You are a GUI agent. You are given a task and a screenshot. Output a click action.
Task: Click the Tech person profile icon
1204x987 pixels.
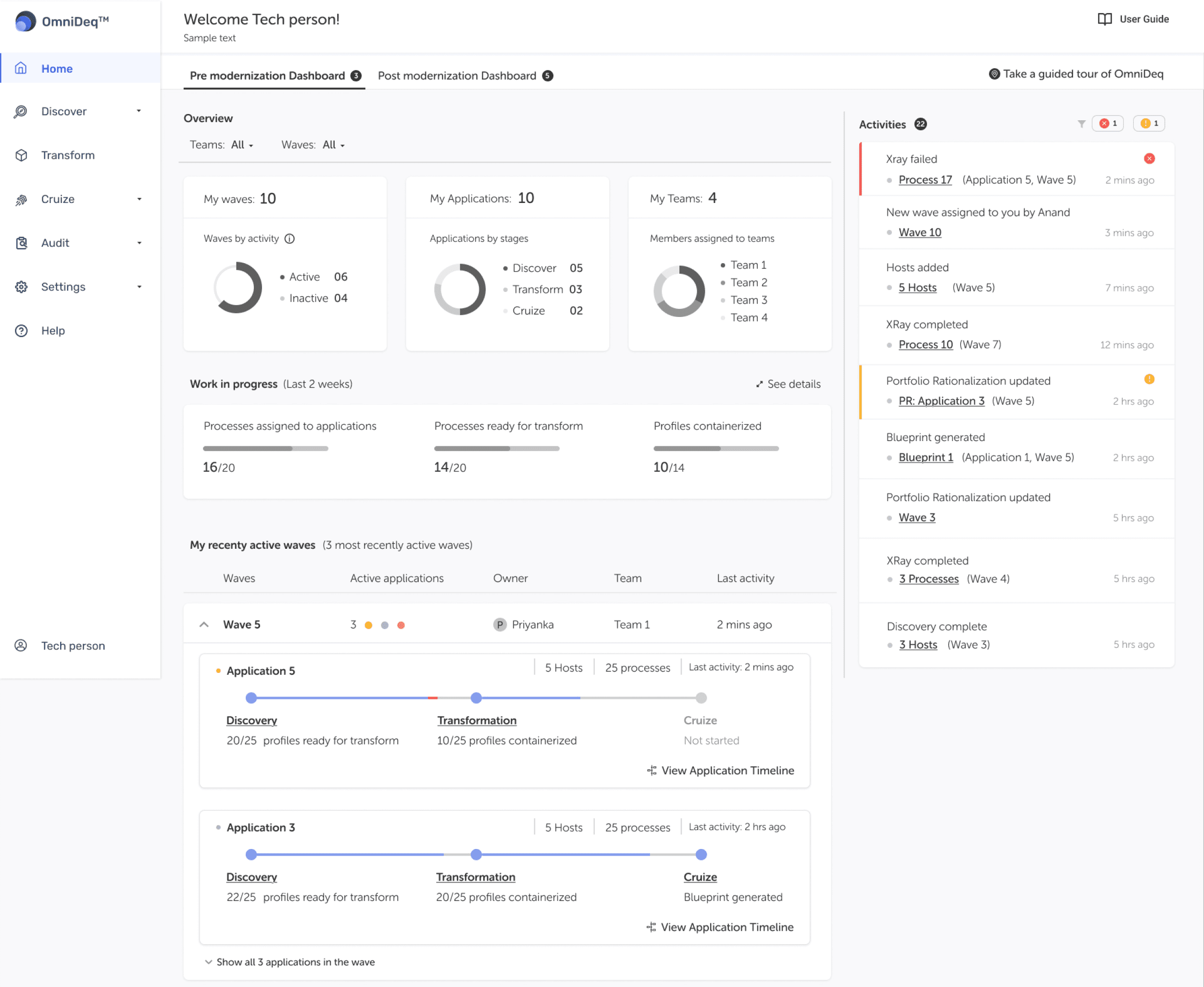[21, 645]
